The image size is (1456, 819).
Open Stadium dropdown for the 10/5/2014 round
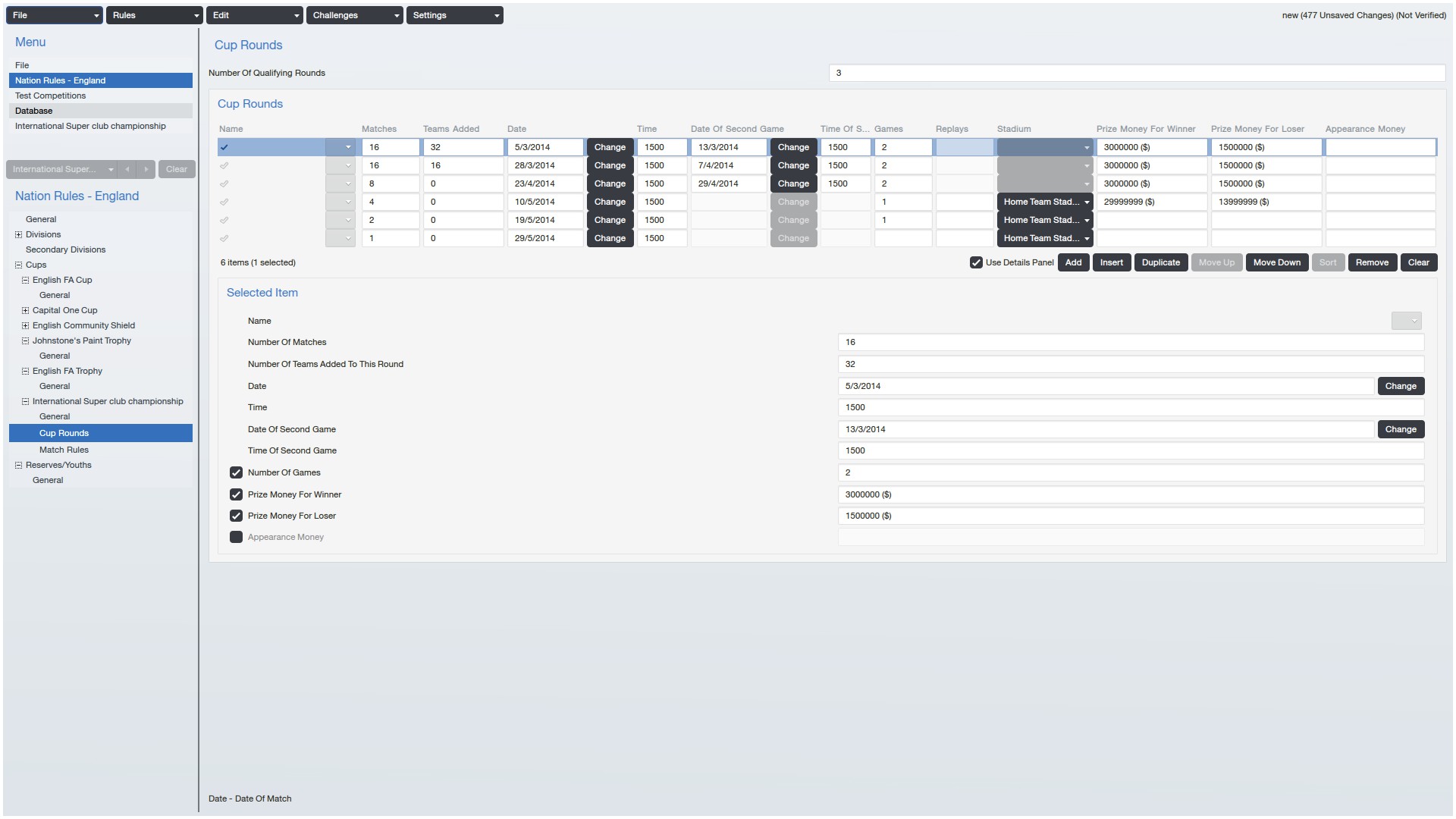[1044, 202]
